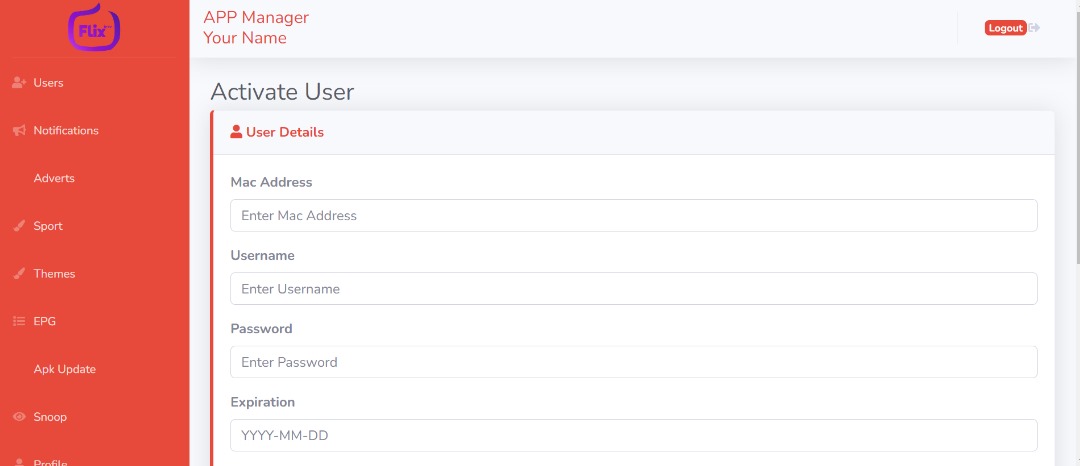This screenshot has width=1080, height=466.
Task: Go to the Apk Update section
Action: coord(64,369)
